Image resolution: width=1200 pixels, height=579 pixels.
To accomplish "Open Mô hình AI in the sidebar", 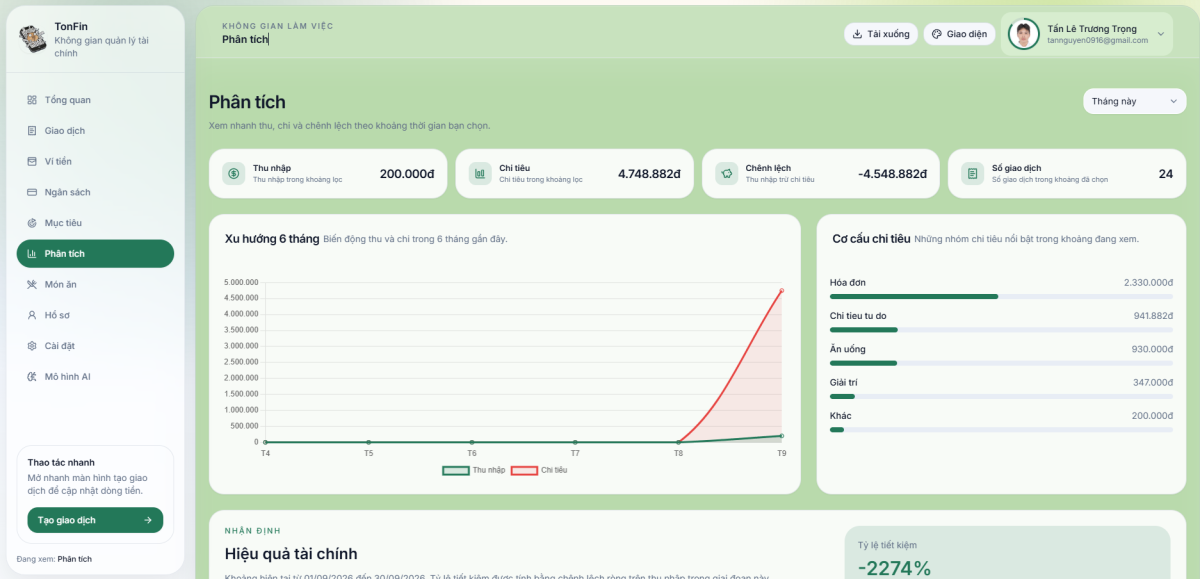I will coord(95,377).
